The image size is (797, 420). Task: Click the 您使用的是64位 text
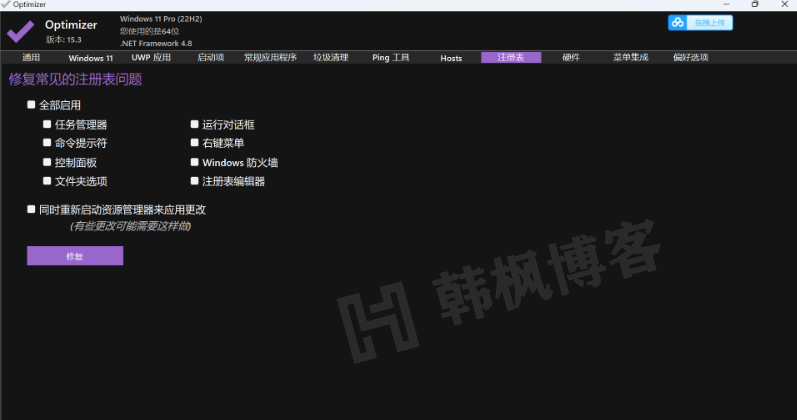coord(149,31)
